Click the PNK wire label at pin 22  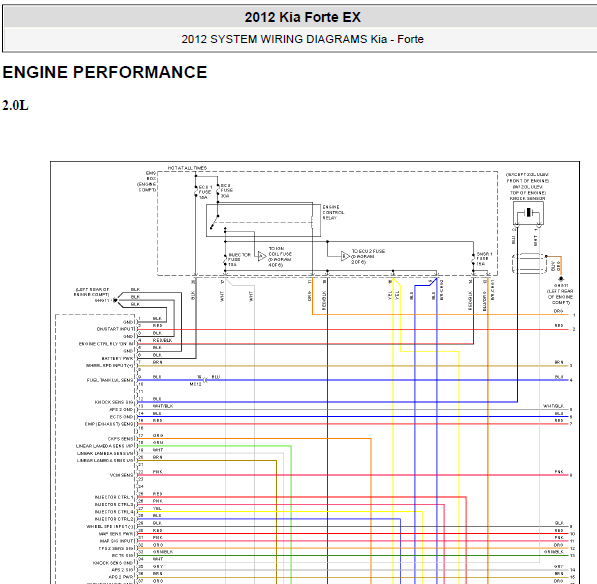(158, 472)
